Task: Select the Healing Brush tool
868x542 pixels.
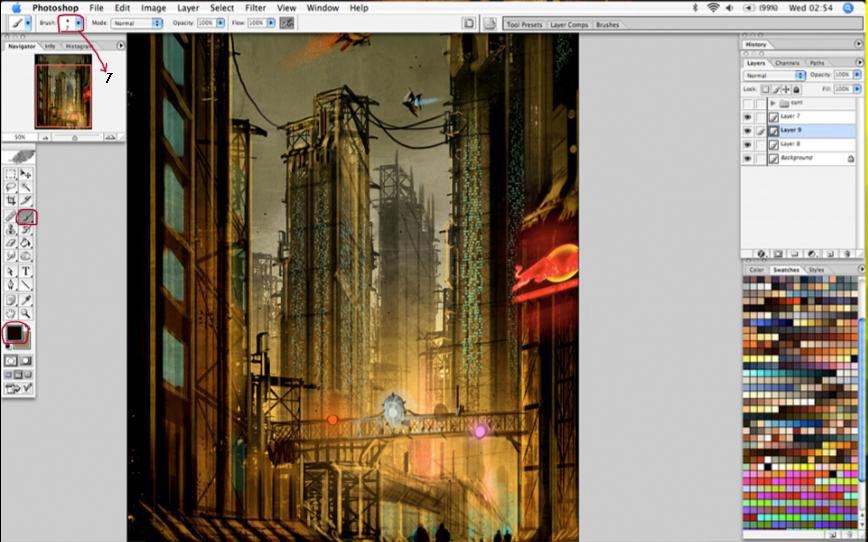Action: (x=11, y=216)
